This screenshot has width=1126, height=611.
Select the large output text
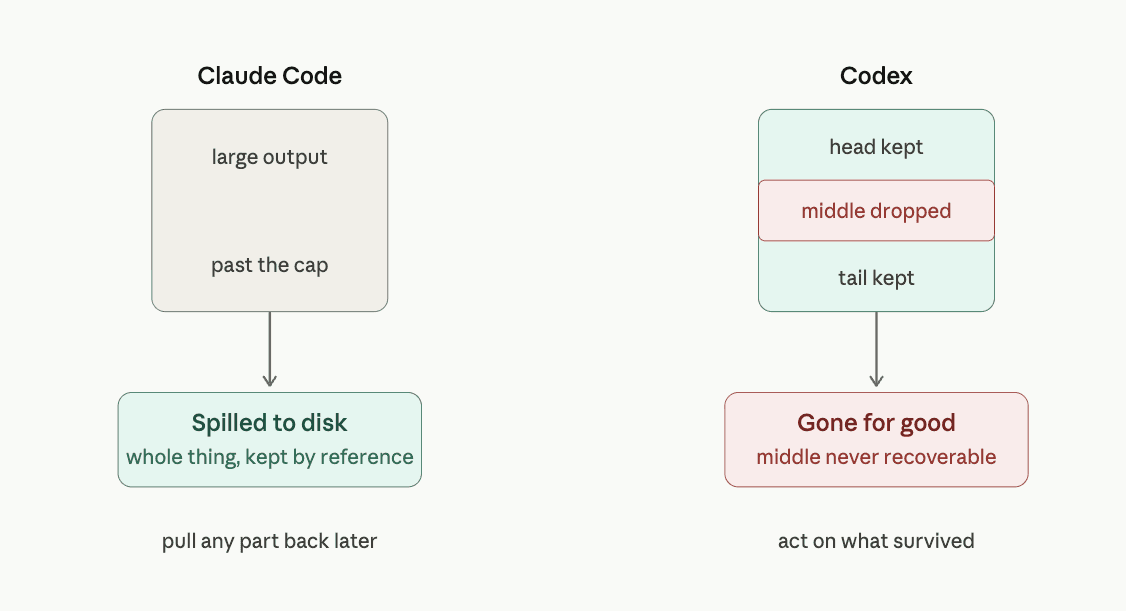coord(269,157)
